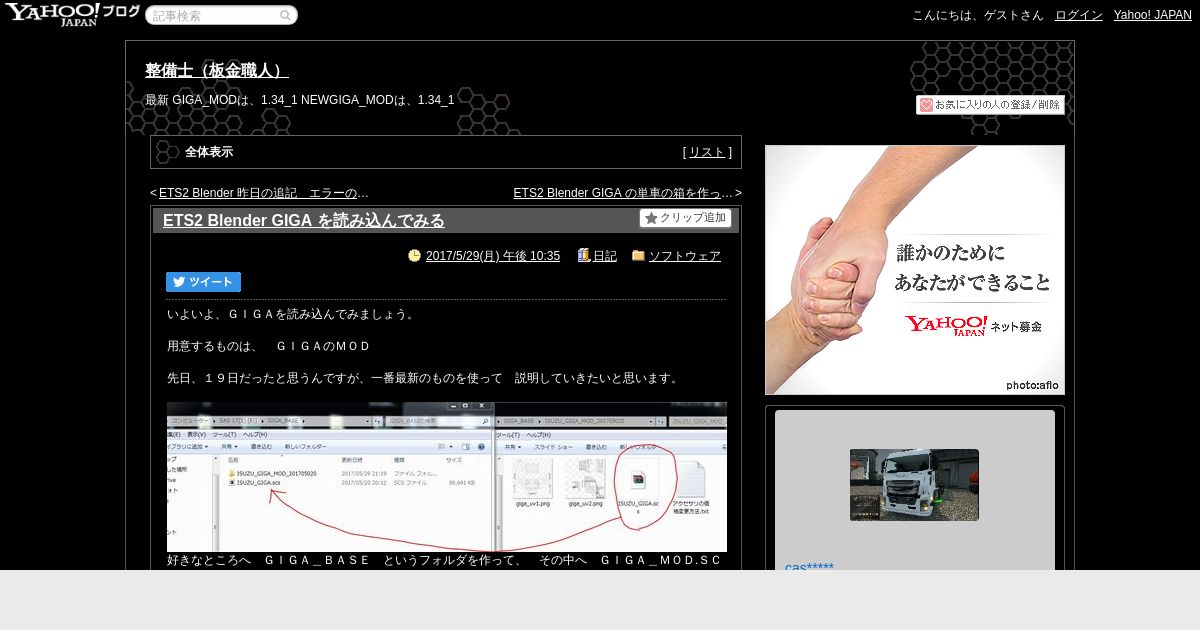Click the text 用意するものは、 ＧＩＧＡのＭＯＤ
1200x630 pixels.
(x=269, y=346)
